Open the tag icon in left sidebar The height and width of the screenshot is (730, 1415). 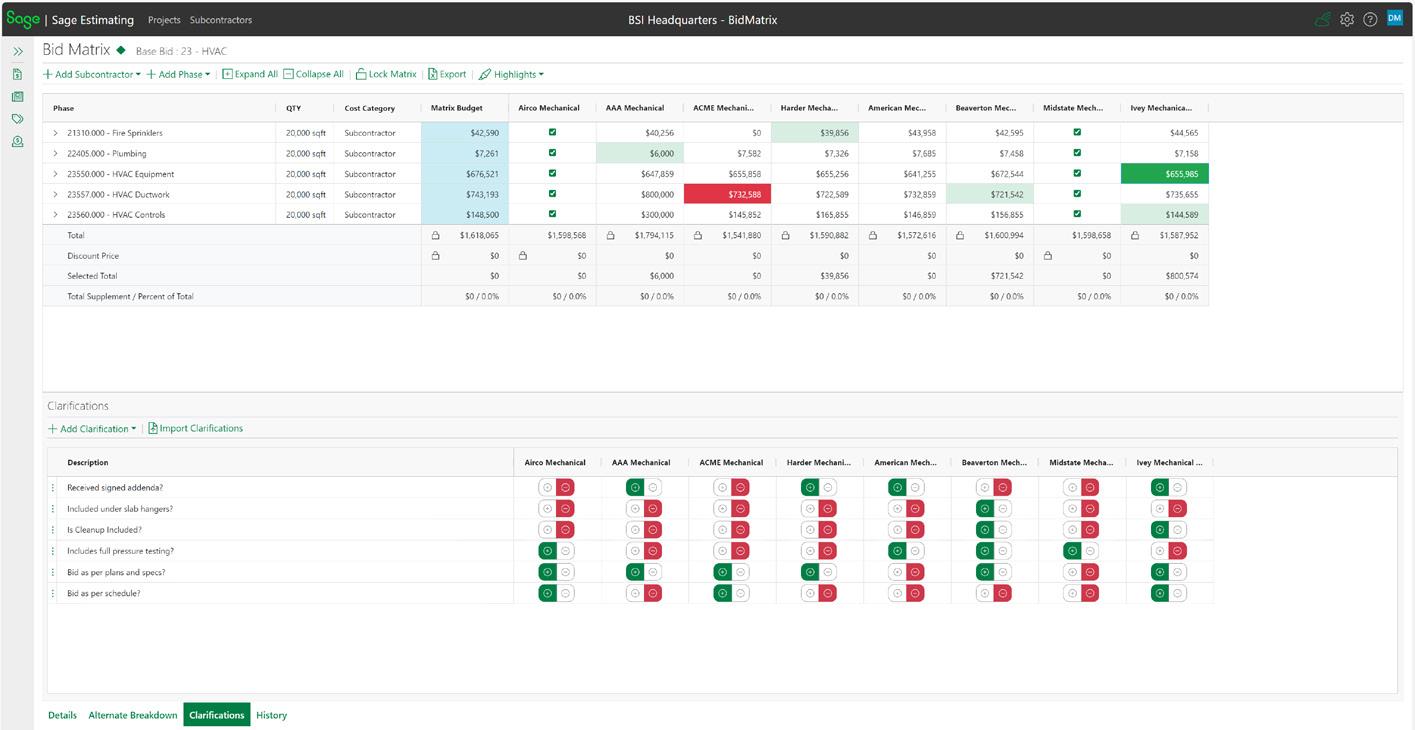click(17, 119)
